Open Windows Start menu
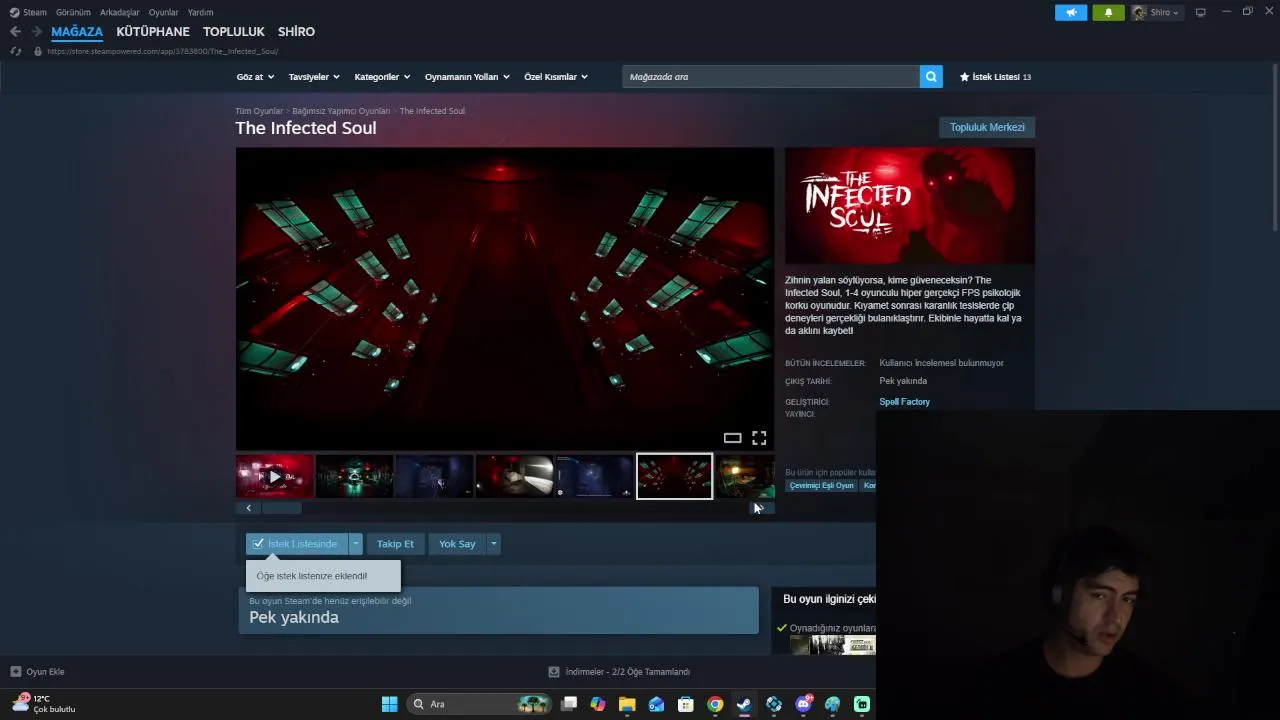 (x=389, y=704)
